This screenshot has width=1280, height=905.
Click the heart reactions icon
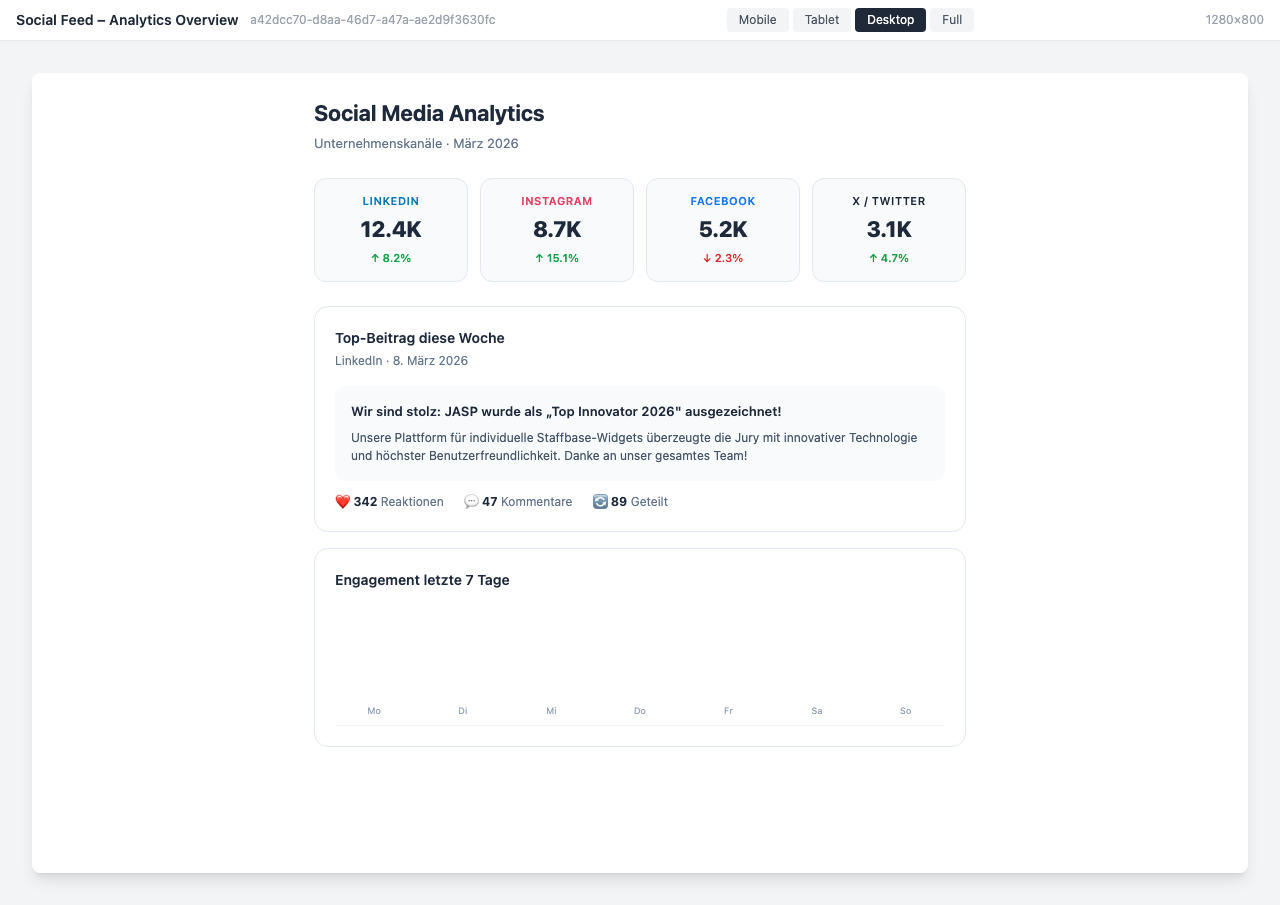(341, 501)
